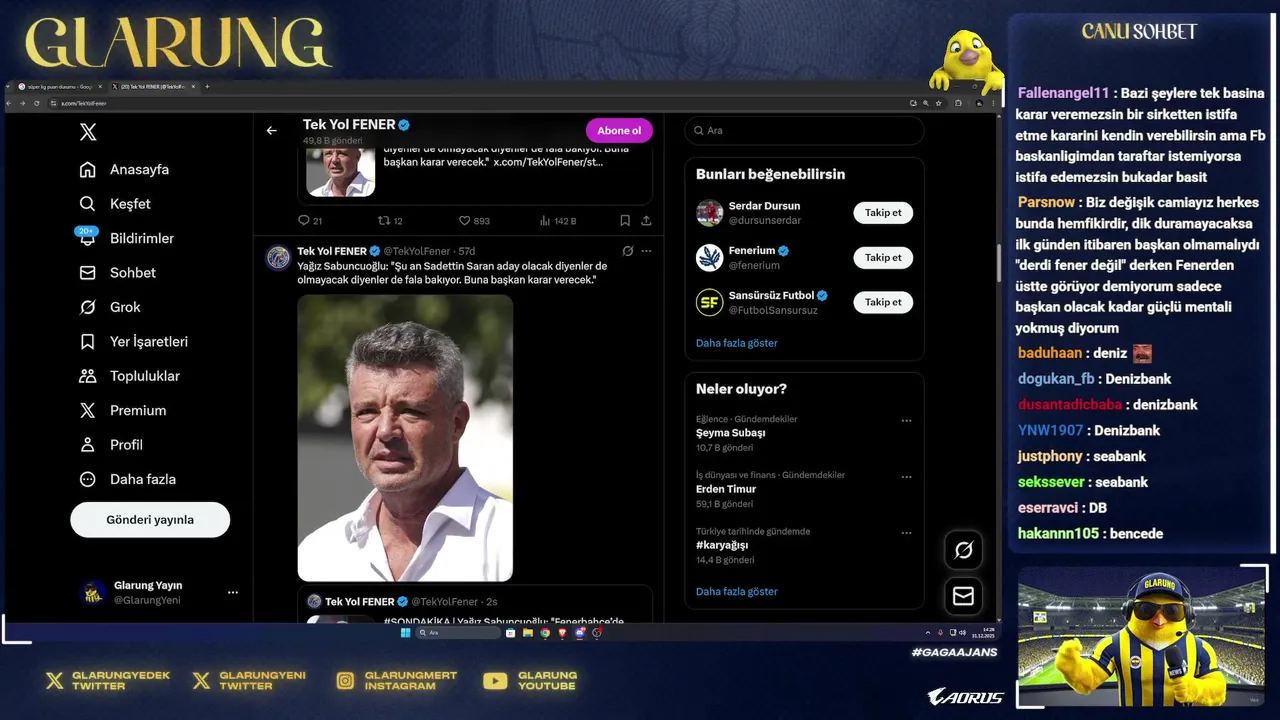Open Keşfet explore section

tap(116, 203)
